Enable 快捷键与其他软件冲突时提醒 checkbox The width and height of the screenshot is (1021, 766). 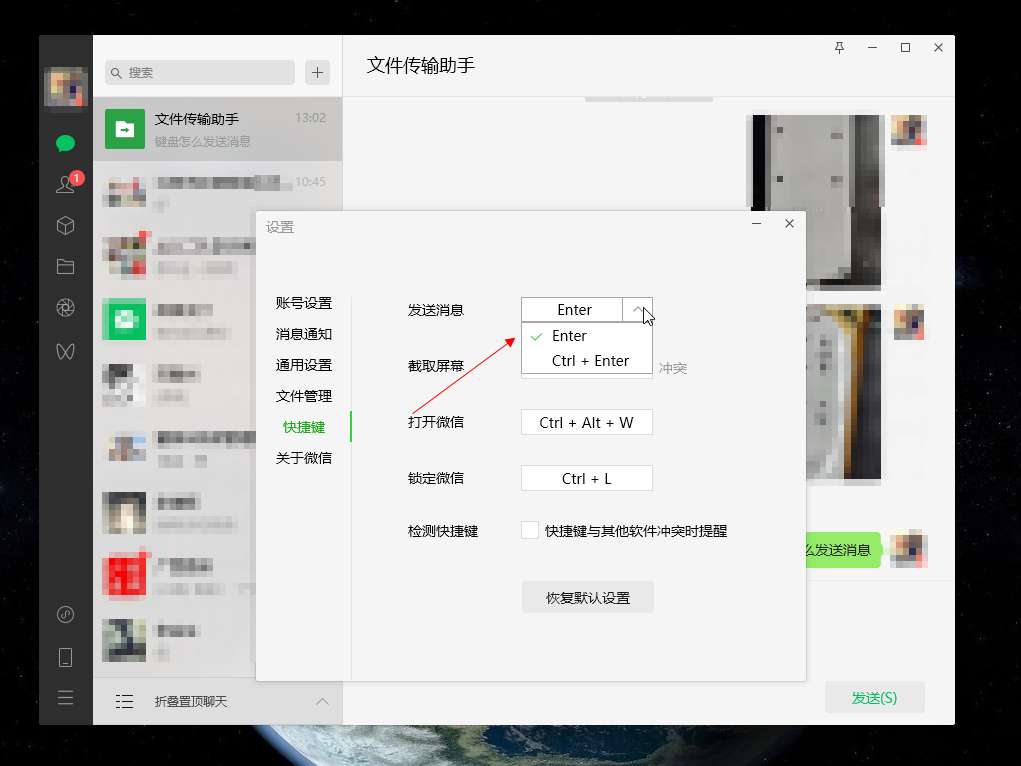pos(529,530)
